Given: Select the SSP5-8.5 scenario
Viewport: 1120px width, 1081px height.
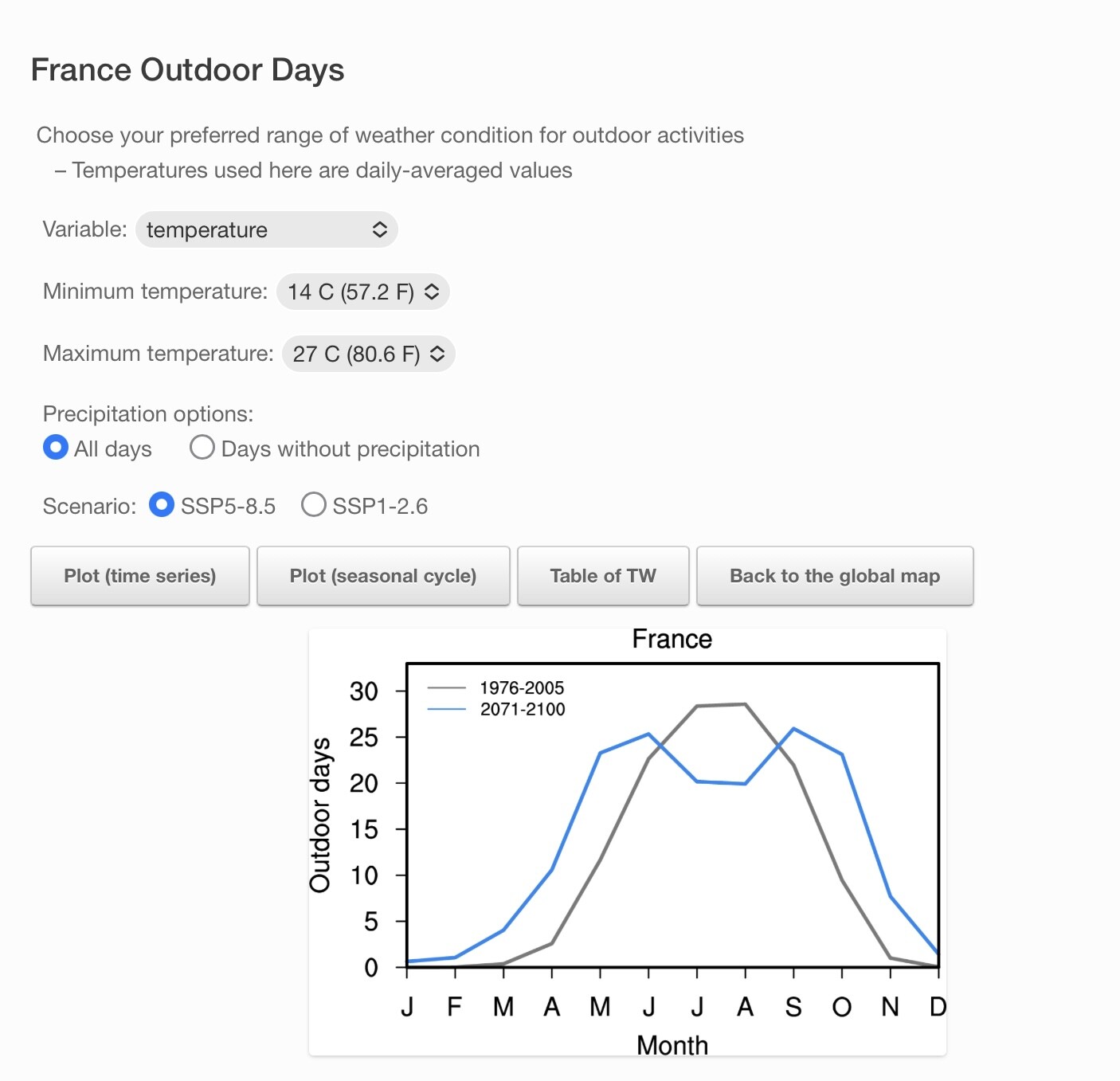Looking at the screenshot, I should click(x=162, y=505).
